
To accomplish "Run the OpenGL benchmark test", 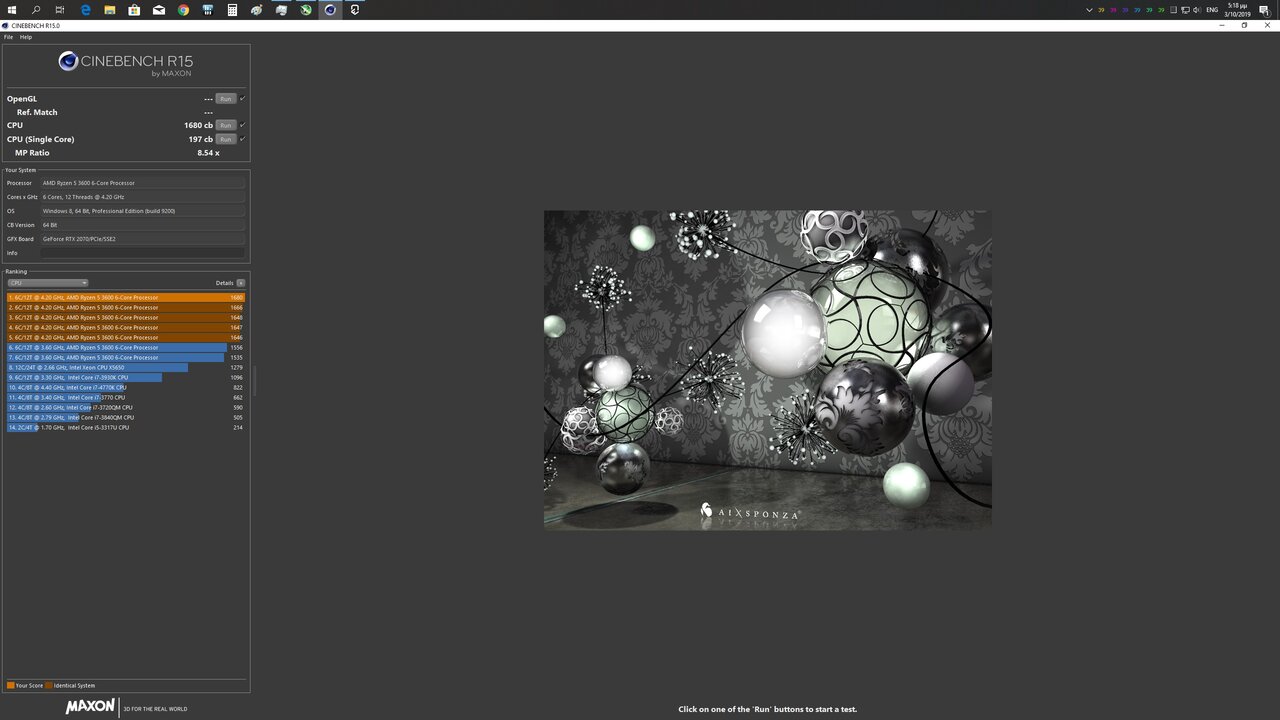I will click(x=226, y=99).
